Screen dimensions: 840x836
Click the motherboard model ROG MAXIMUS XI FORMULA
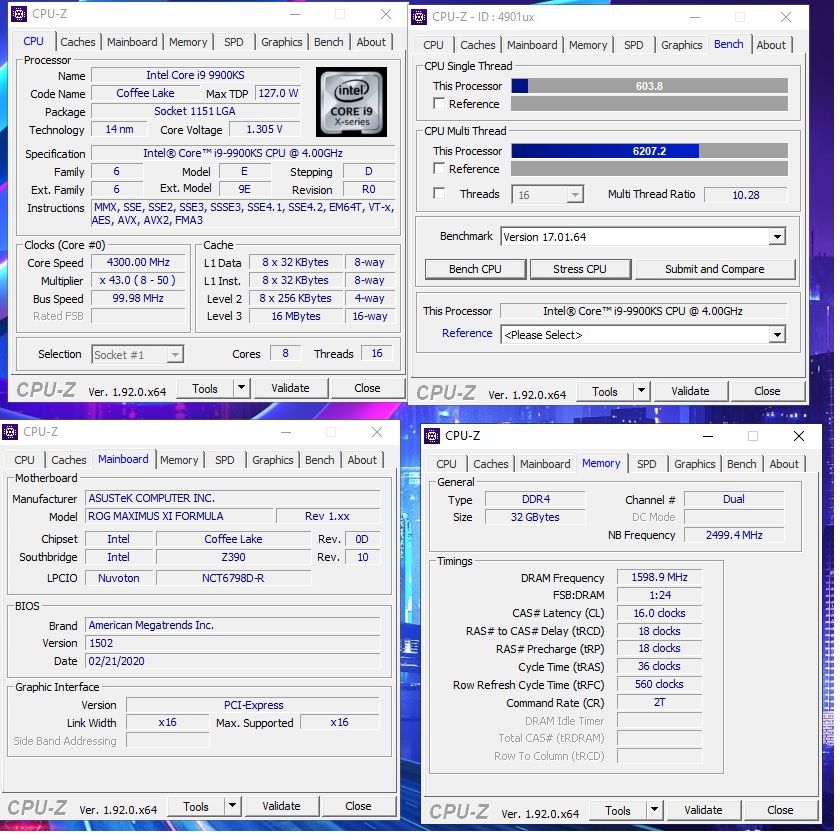pos(179,516)
